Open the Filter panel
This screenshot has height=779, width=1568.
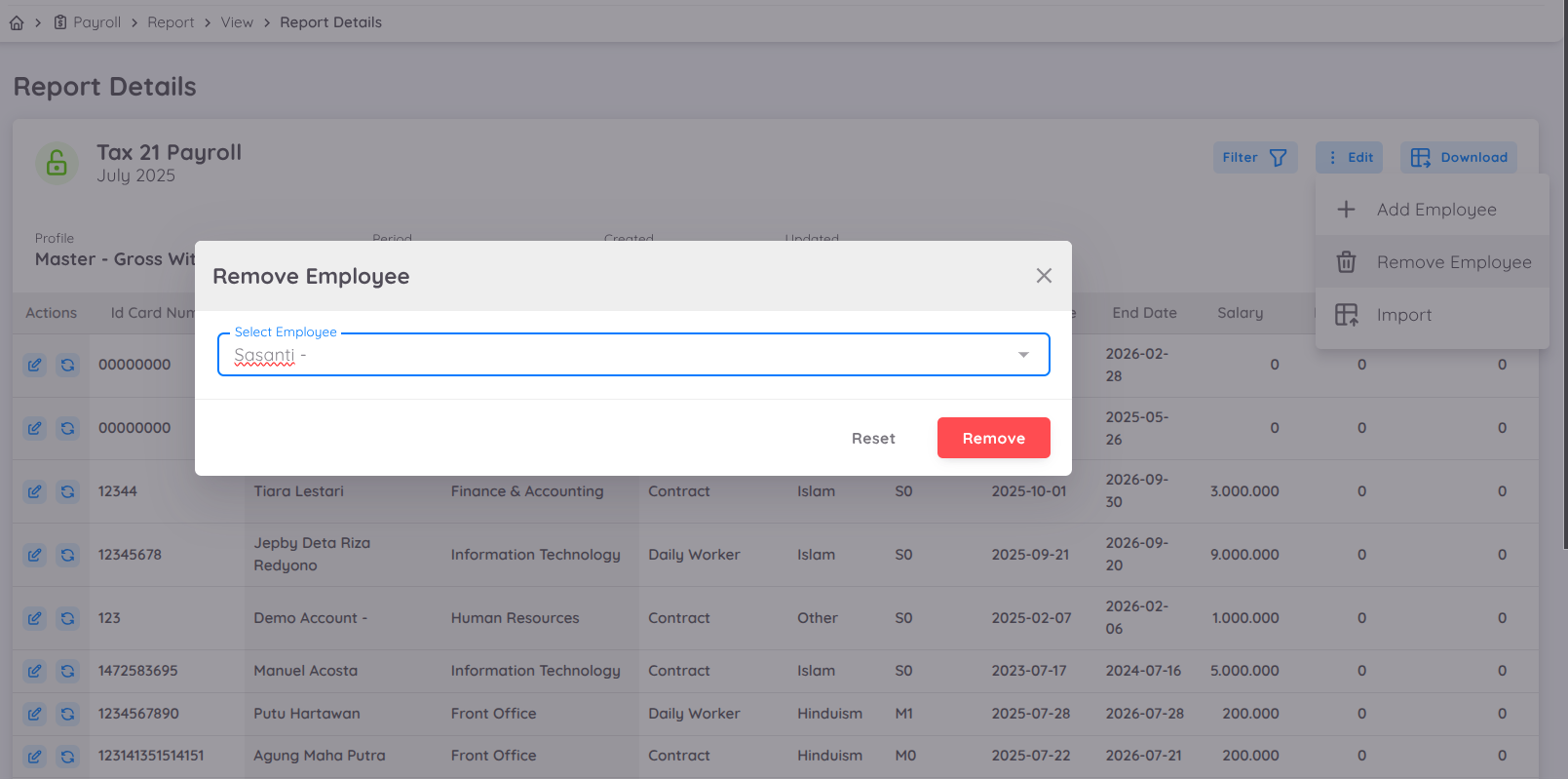1254,158
